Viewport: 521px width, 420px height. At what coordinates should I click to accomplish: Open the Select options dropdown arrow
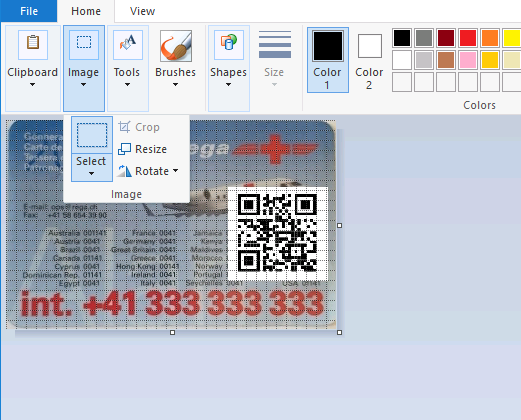pyautogui.click(x=91, y=173)
